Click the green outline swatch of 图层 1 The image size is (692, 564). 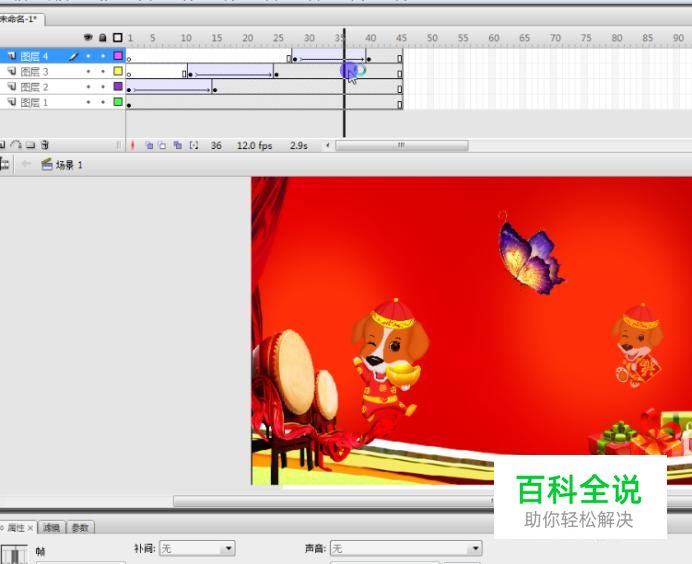117,102
